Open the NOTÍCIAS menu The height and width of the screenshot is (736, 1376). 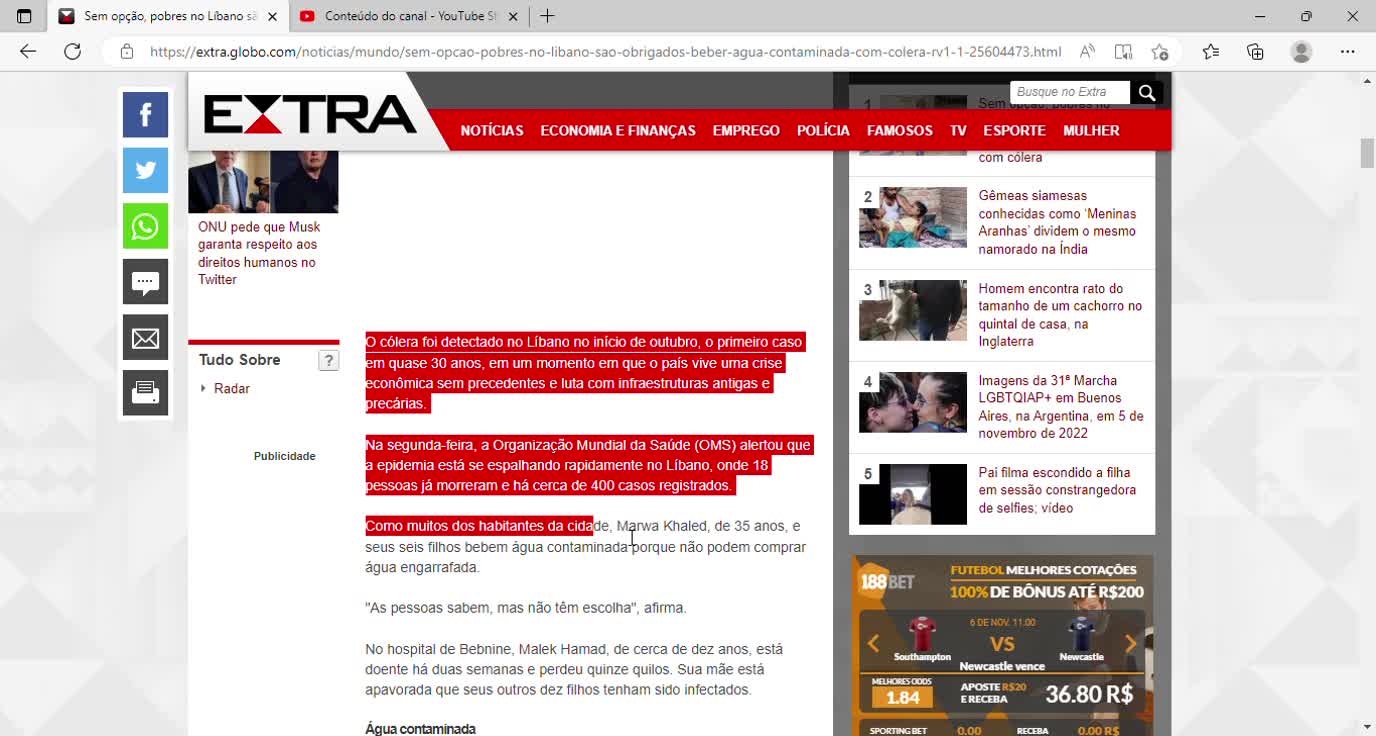(x=492, y=131)
